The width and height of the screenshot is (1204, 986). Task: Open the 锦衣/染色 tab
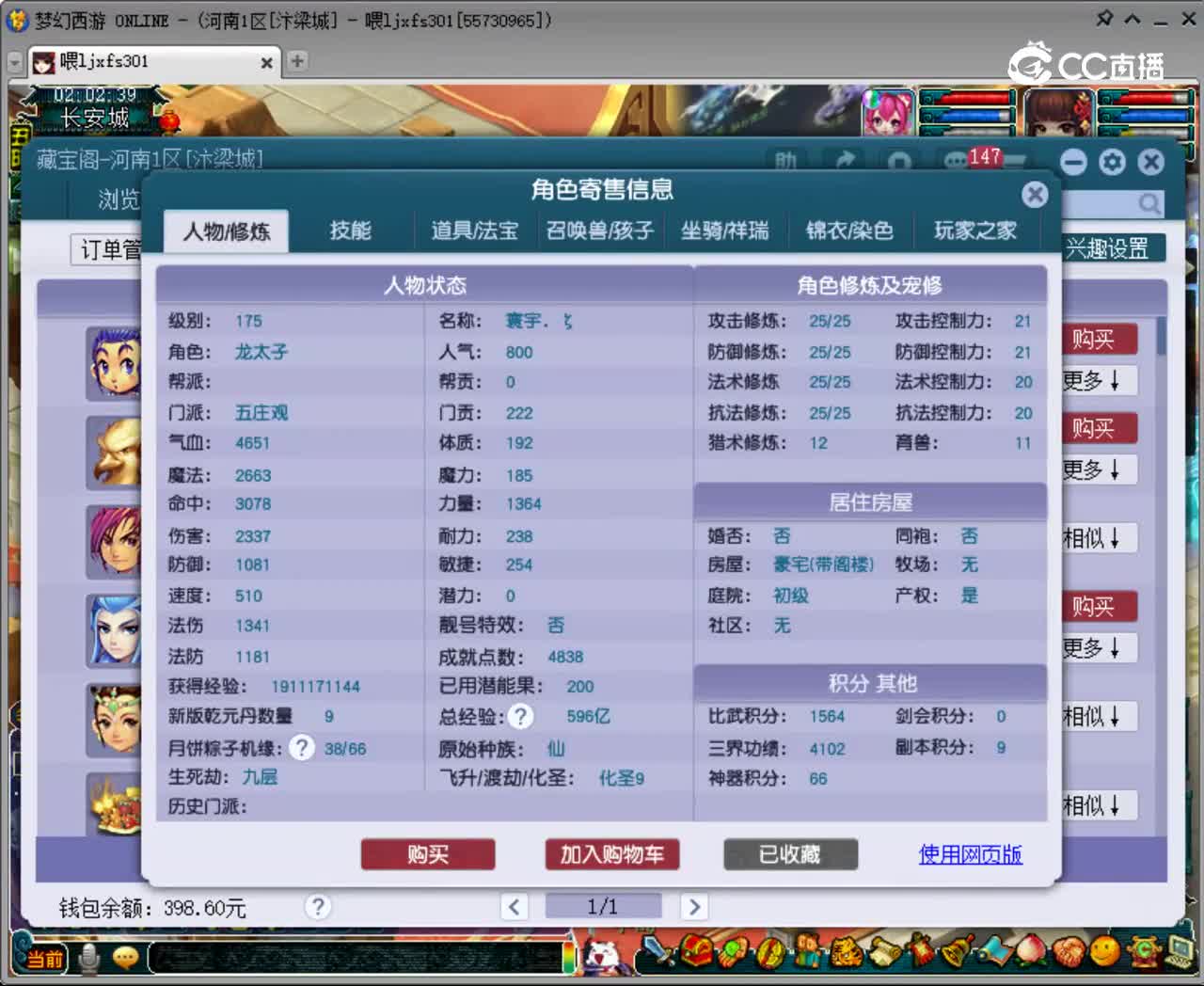tap(849, 231)
